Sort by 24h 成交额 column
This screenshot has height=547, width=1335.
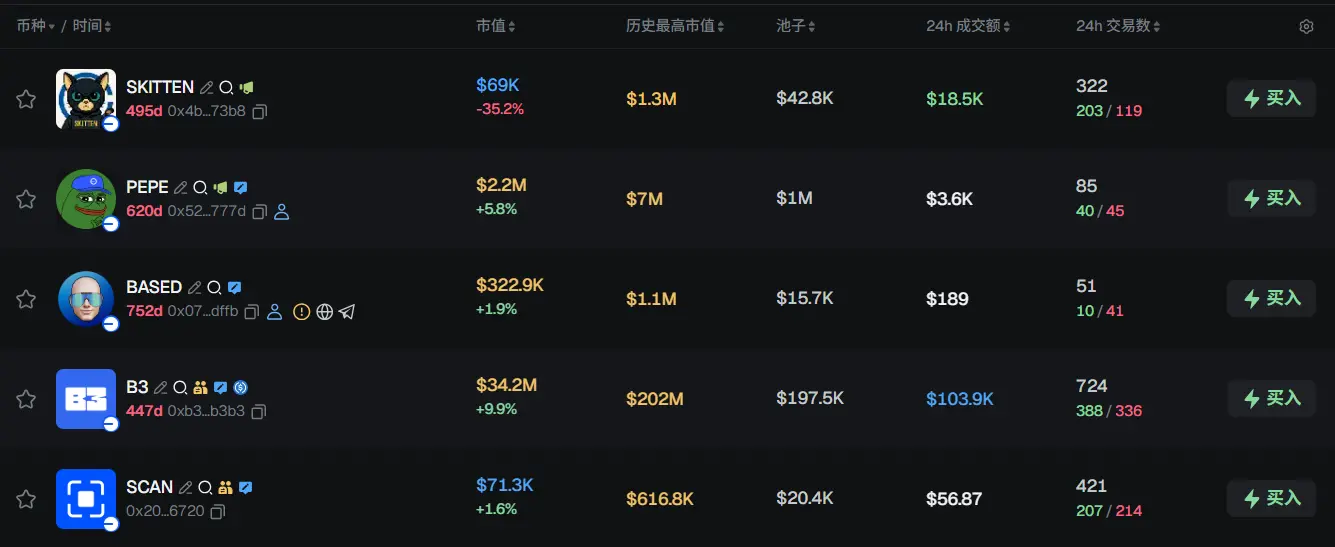click(x=970, y=26)
